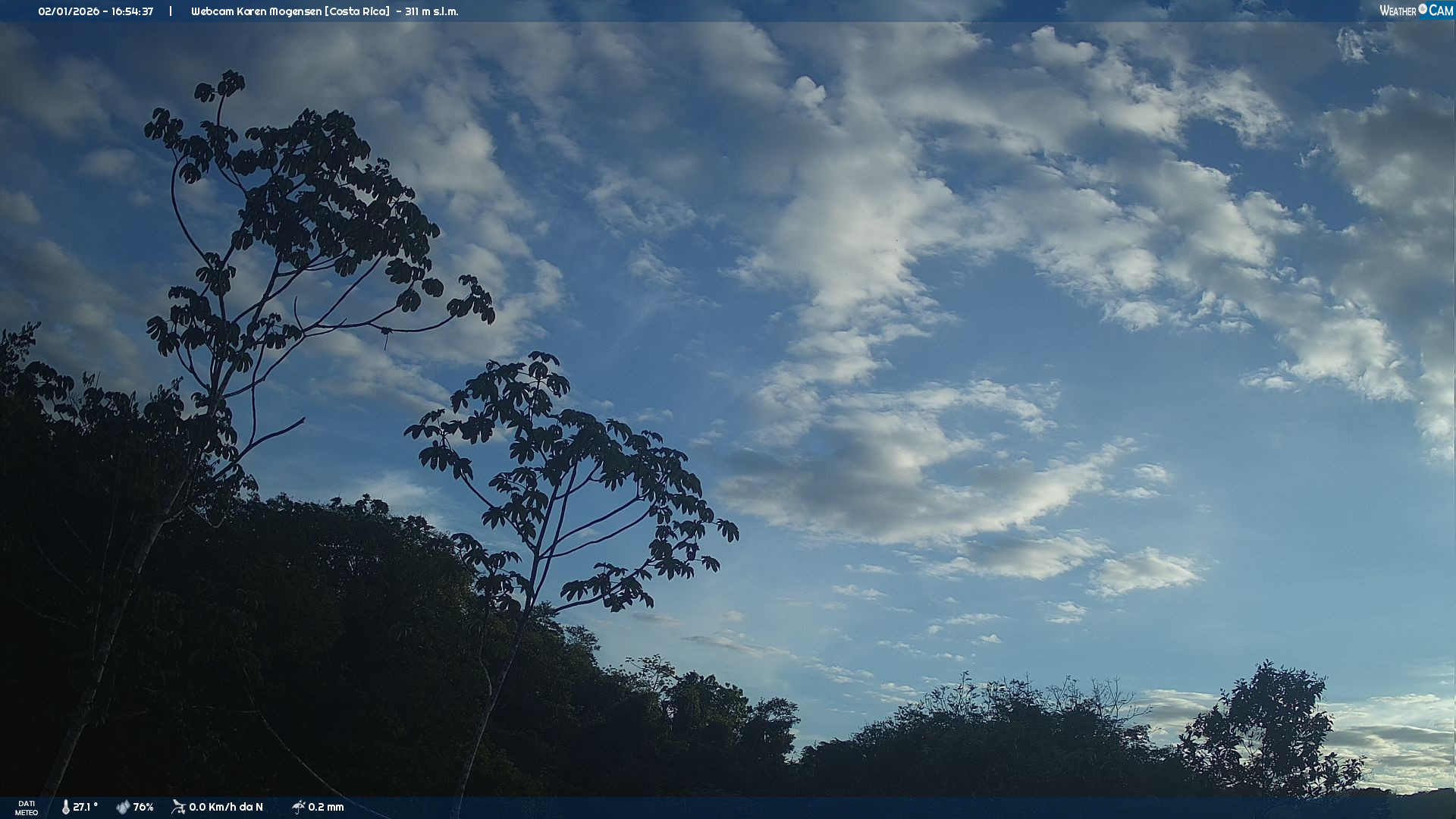The image size is (1456, 819).
Task: Click the date 02/01/2026 in header
Action: point(69,11)
